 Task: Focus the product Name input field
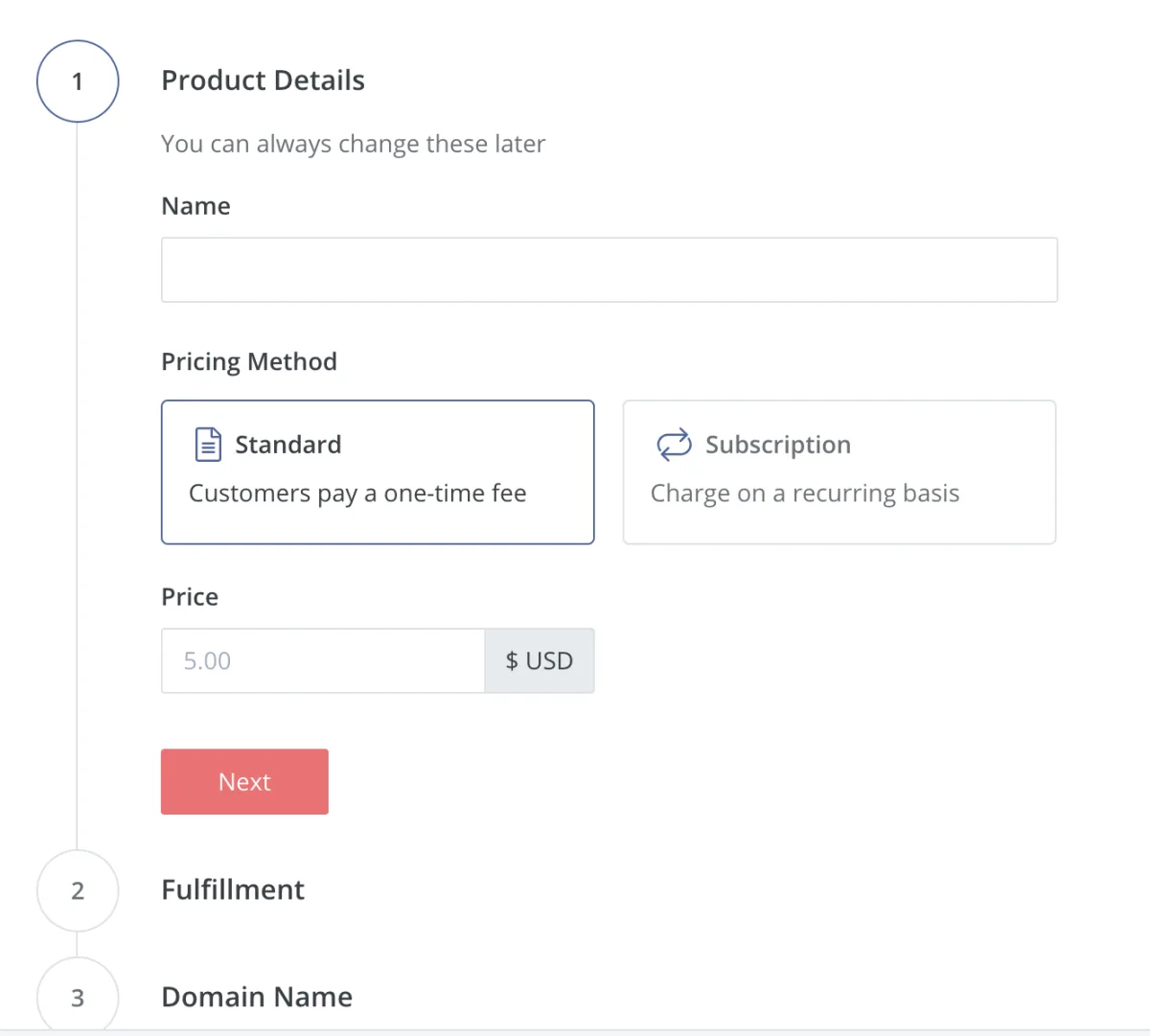point(609,270)
